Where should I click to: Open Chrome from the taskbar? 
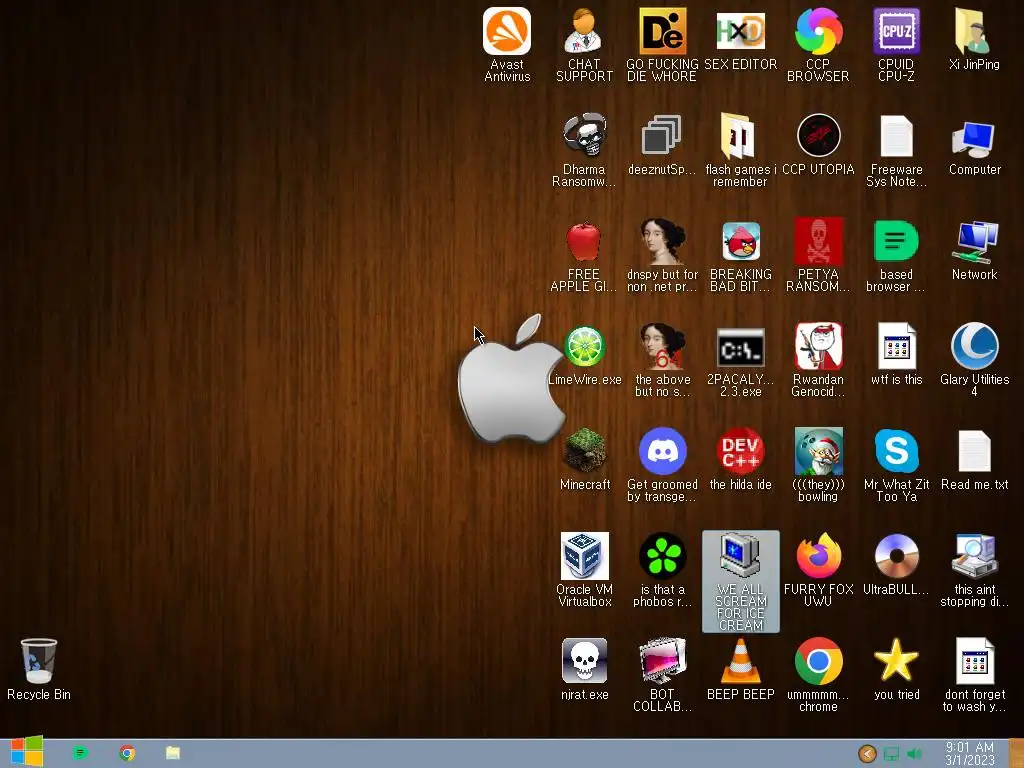(x=127, y=753)
